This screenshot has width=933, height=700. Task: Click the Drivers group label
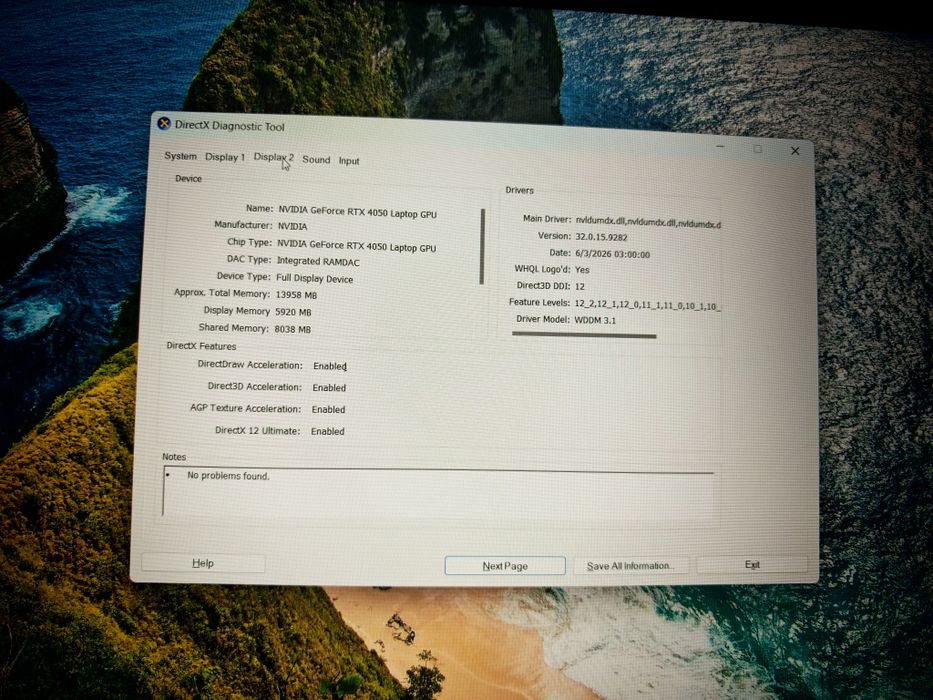click(x=519, y=190)
